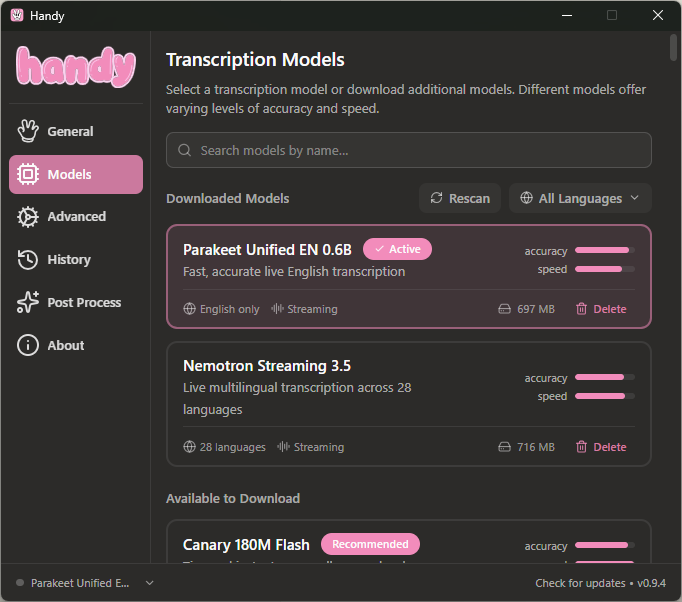Open the All Languages filter dropdown
682x602 pixels.
tap(580, 198)
